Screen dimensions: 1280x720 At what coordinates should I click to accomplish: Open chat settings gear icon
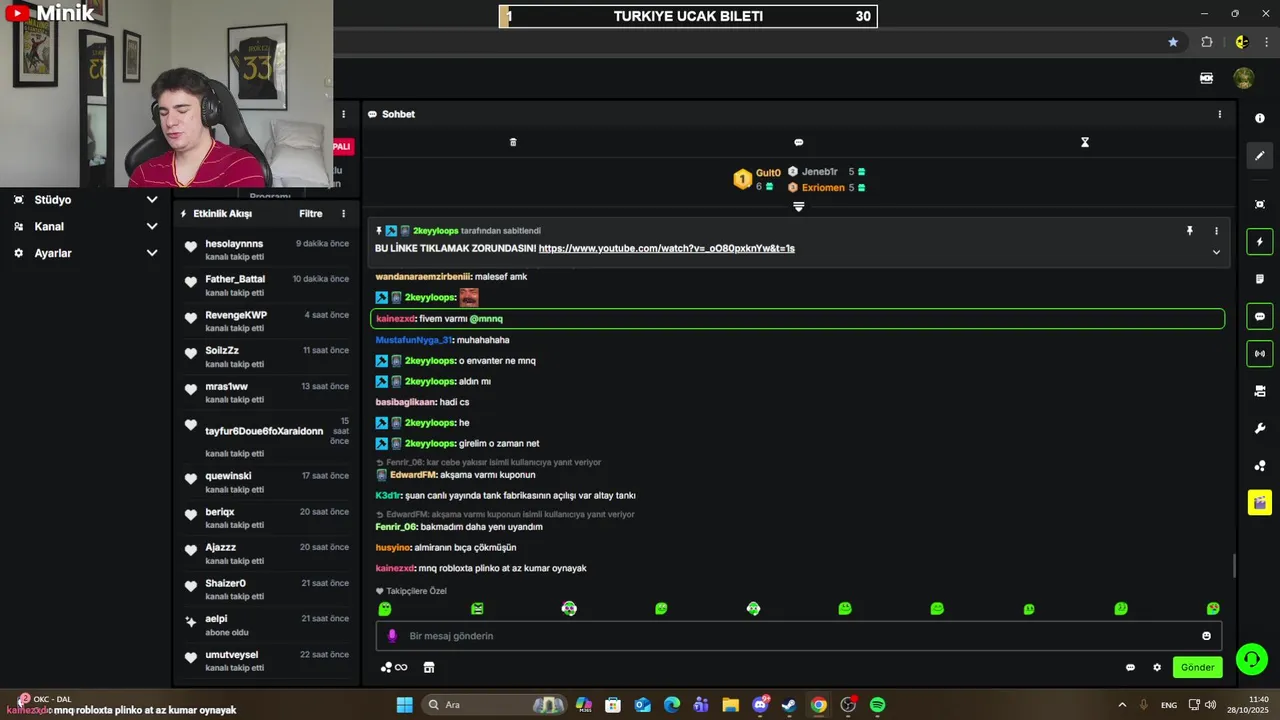pyautogui.click(x=1157, y=667)
